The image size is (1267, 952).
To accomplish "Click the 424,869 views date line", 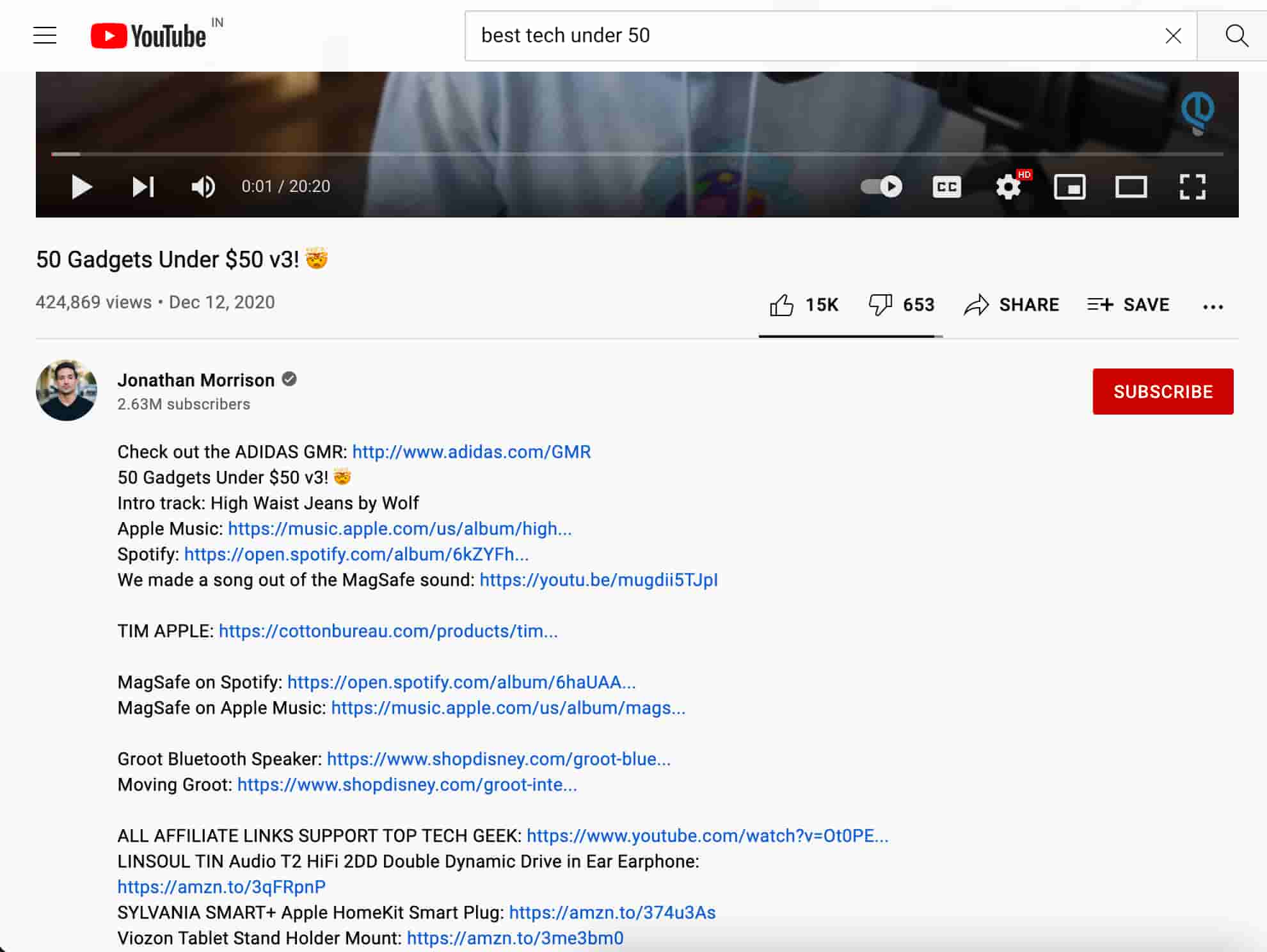I will click(x=155, y=302).
